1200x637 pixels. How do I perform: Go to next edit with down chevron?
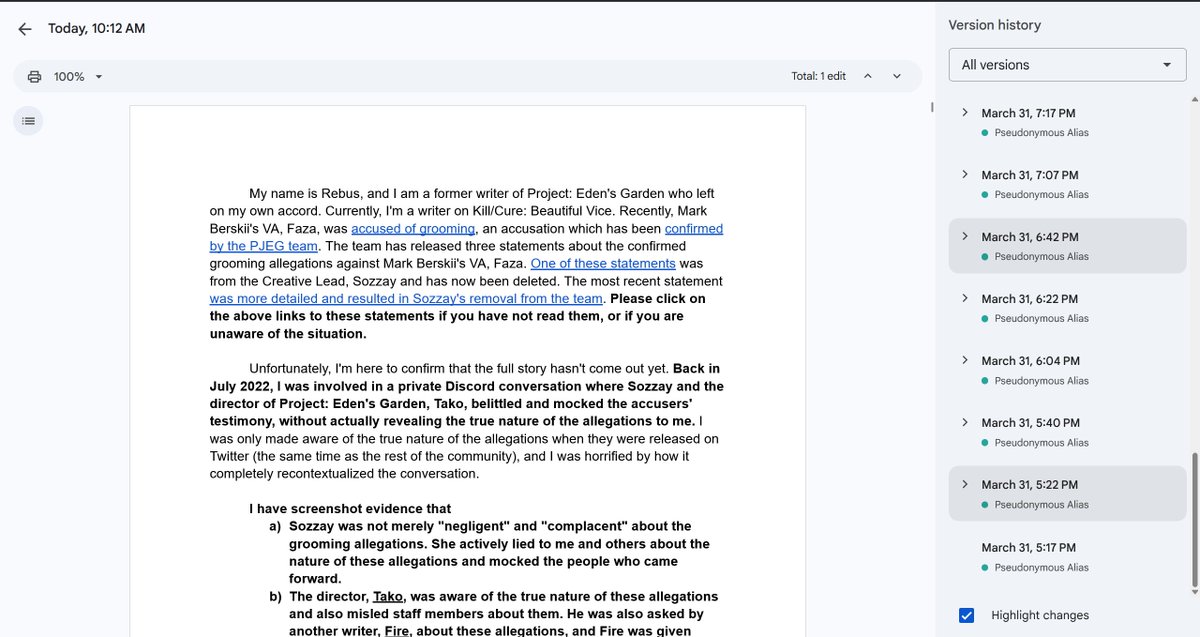tap(897, 76)
